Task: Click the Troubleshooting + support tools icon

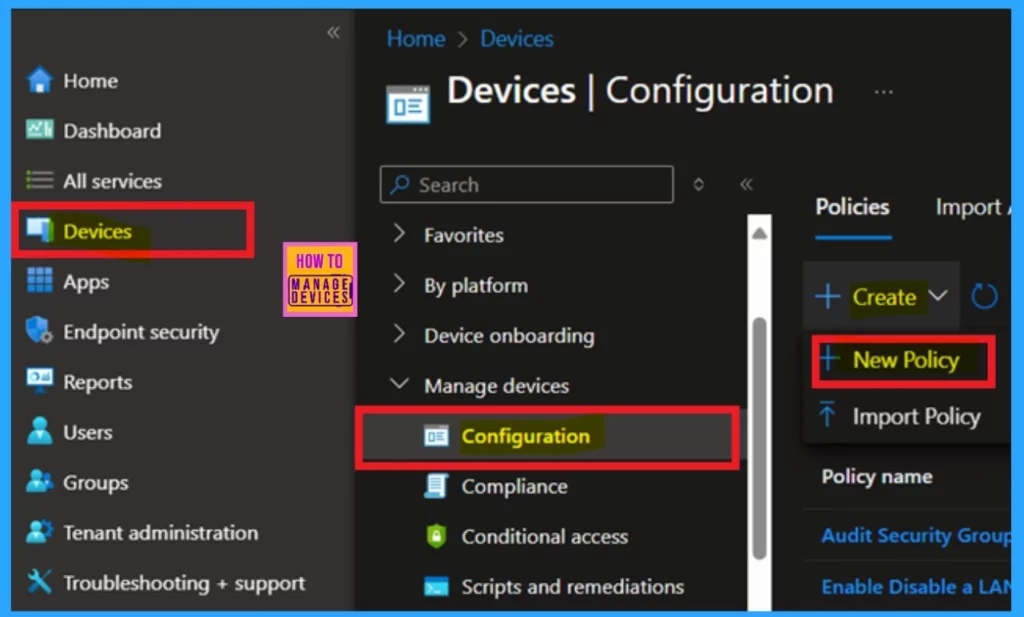Action: click(39, 582)
